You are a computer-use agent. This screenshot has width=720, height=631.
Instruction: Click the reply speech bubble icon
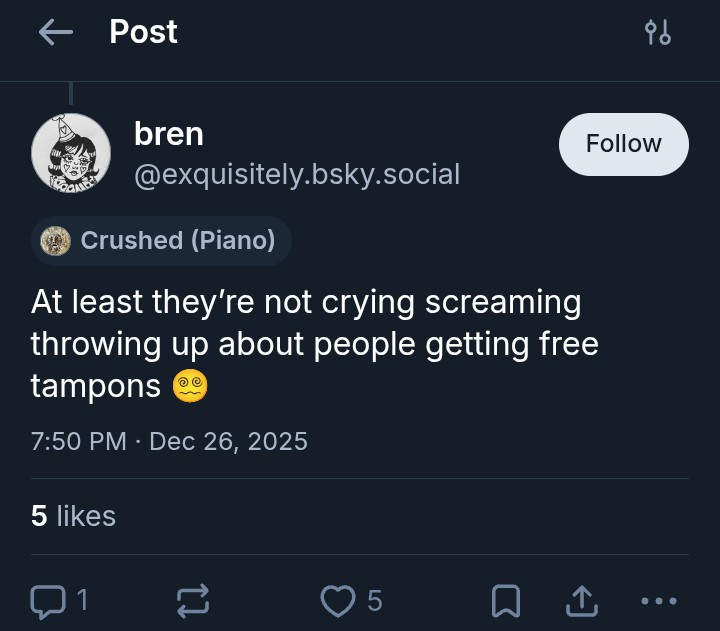pyautogui.click(x=47, y=600)
